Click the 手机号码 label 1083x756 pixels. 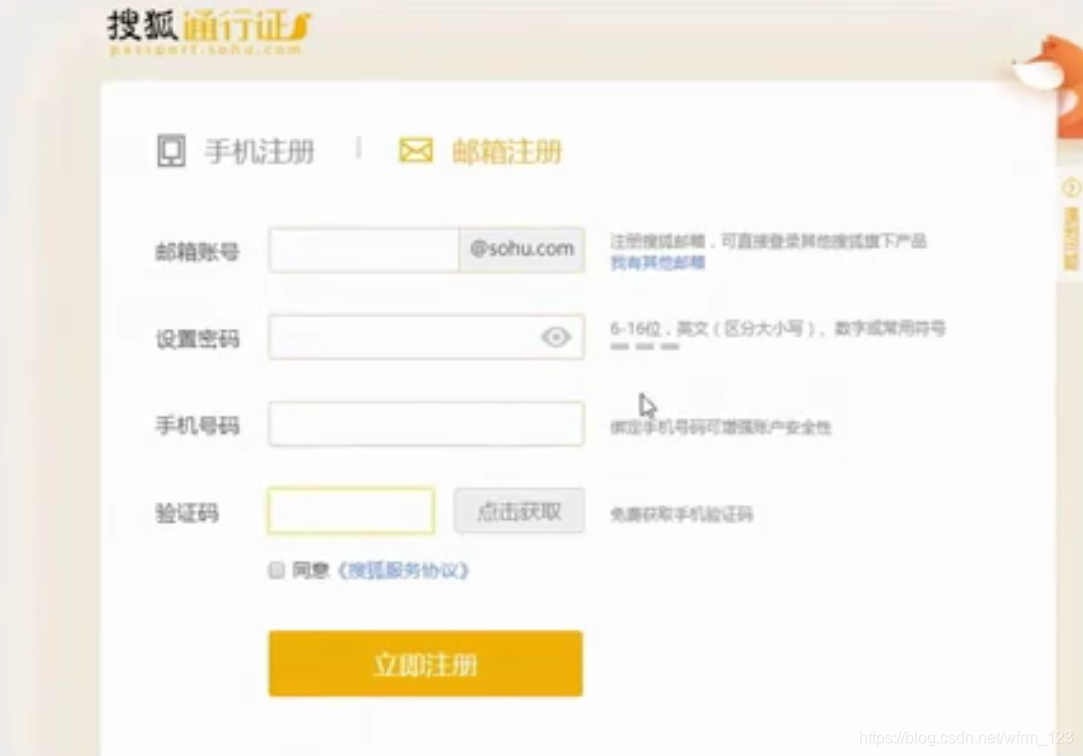198,426
